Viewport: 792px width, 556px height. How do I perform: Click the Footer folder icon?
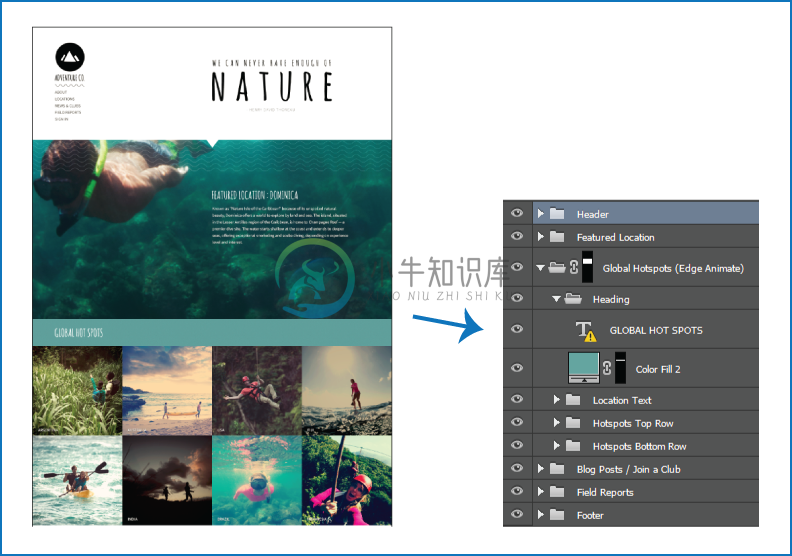pos(557,515)
